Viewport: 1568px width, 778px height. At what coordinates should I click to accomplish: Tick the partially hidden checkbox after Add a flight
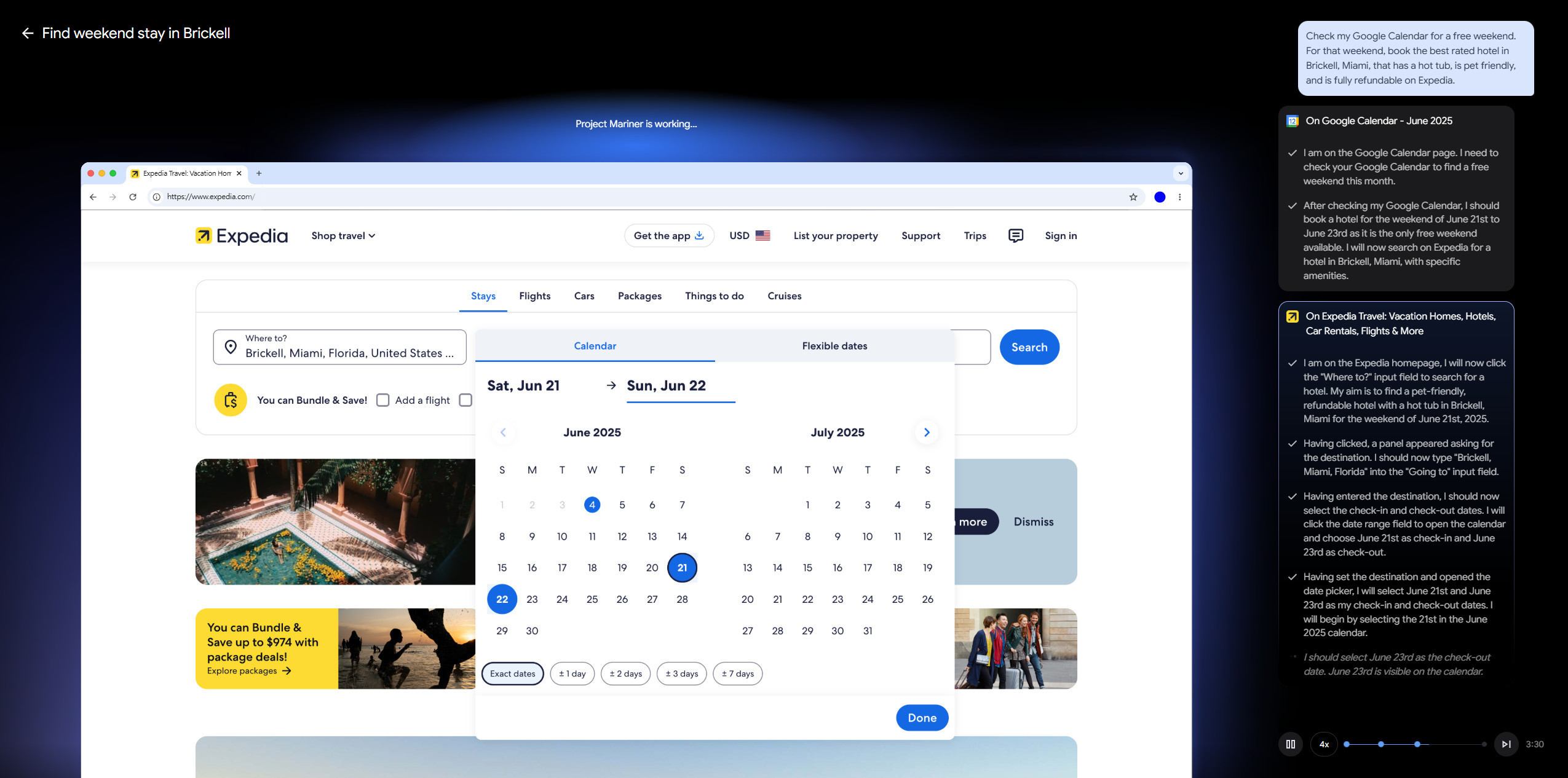click(466, 400)
